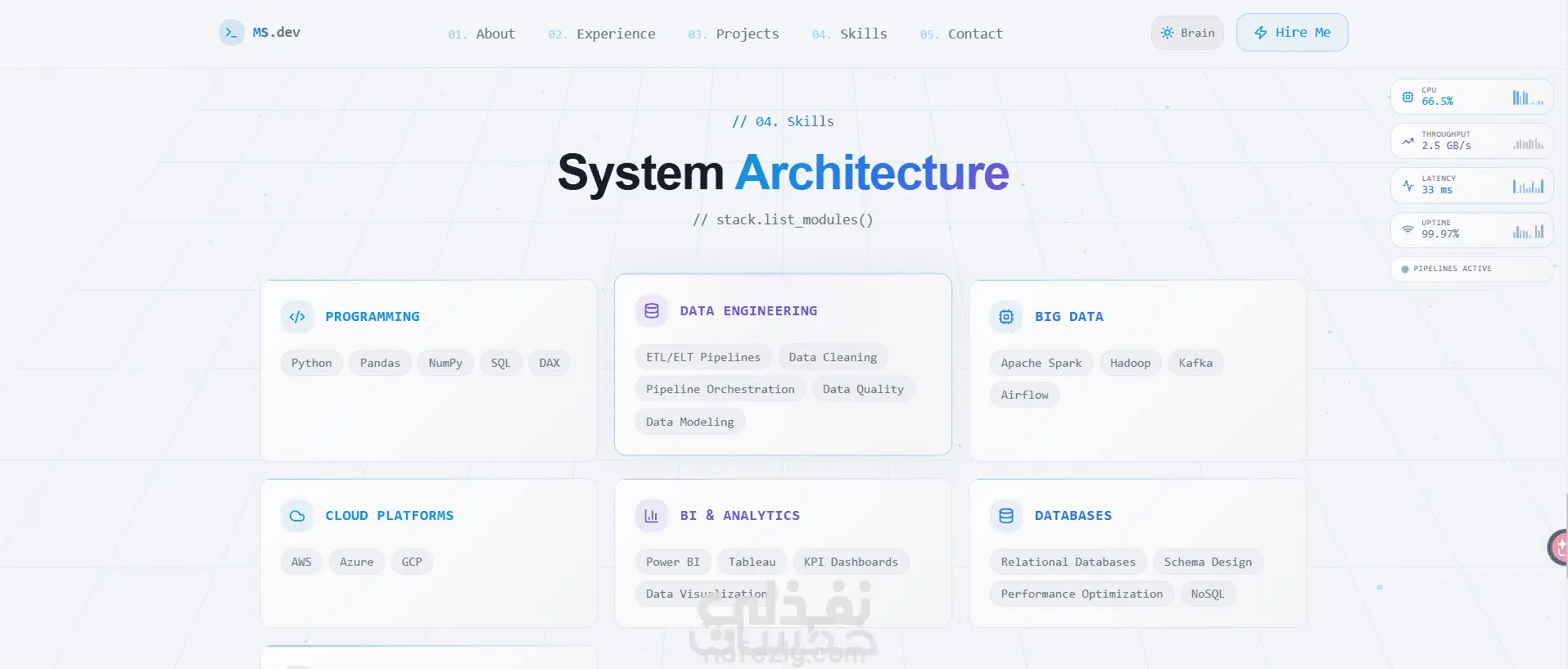Click the Airflow tag
Image resolution: width=1568 pixels, height=669 pixels.
pyautogui.click(x=1024, y=395)
